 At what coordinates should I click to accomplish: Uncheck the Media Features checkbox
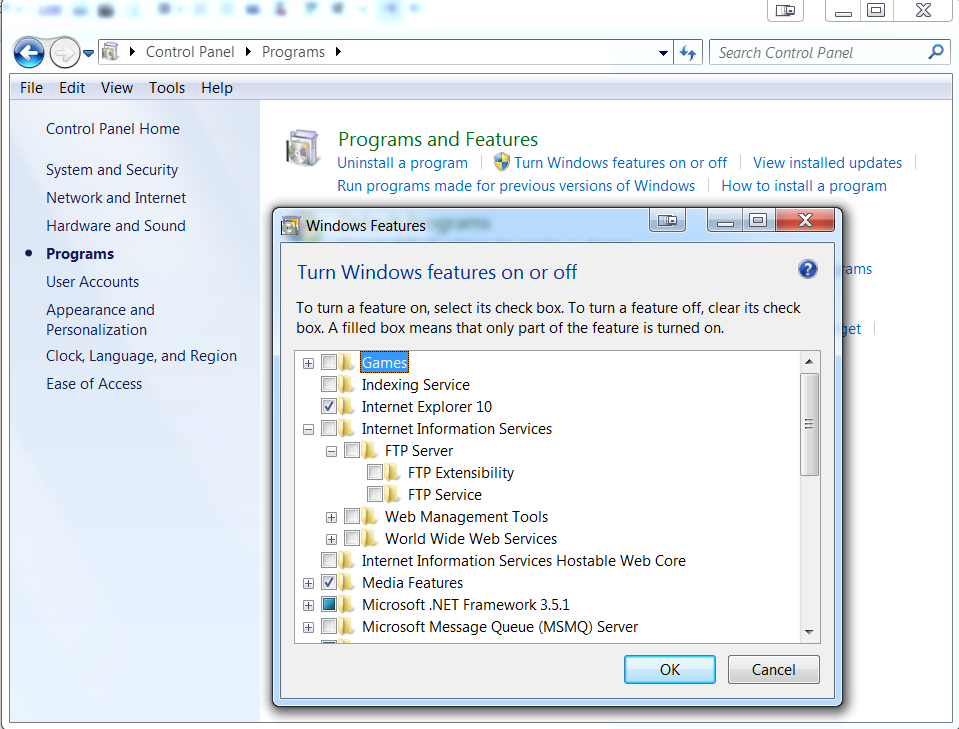tap(328, 582)
